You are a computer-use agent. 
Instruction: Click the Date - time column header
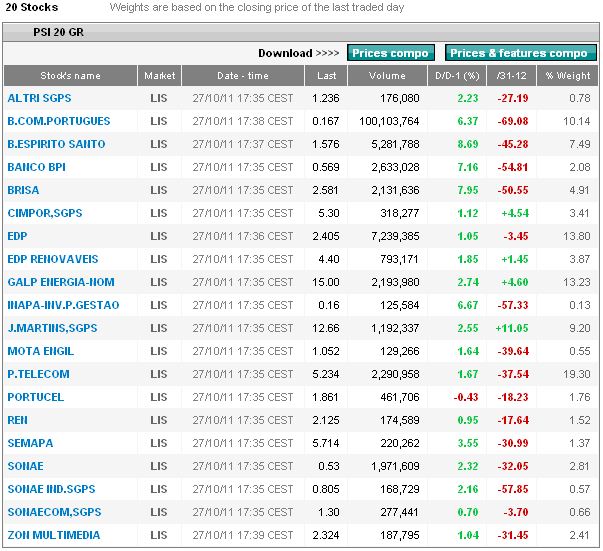pyautogui.click(x=243, y=76)
